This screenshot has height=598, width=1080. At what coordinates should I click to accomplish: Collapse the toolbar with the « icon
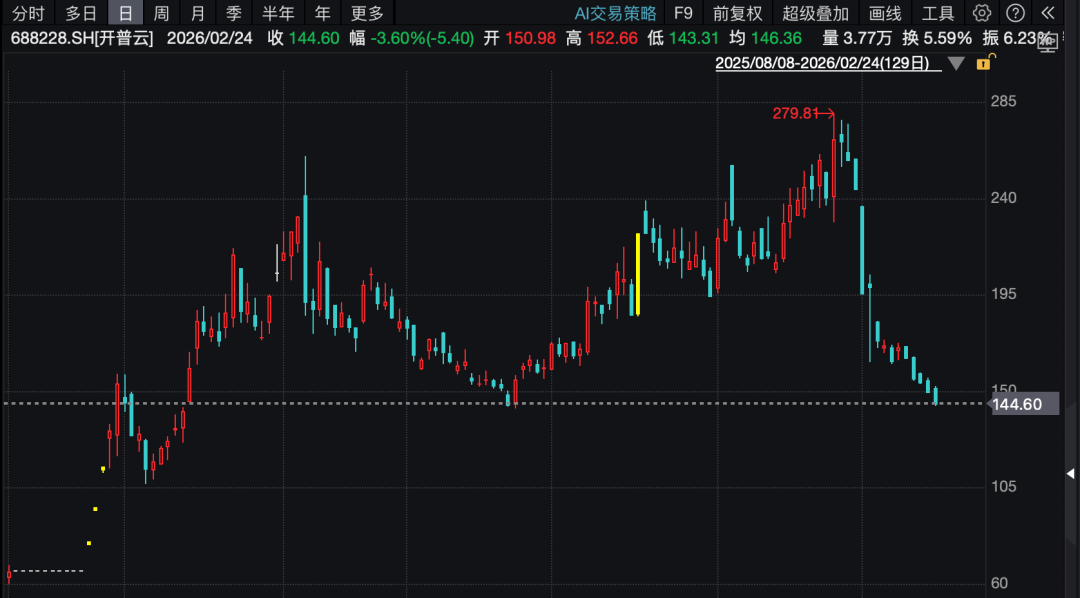1048,12
